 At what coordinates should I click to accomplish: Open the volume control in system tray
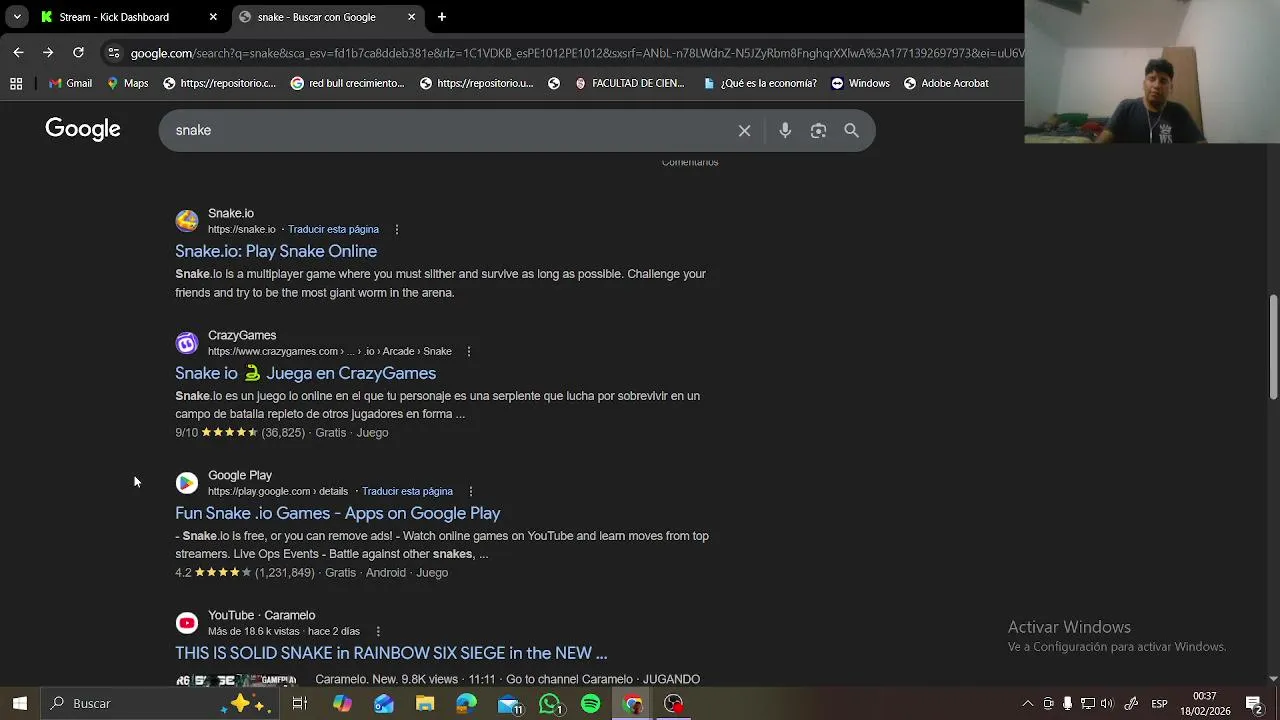point(1106,703)
